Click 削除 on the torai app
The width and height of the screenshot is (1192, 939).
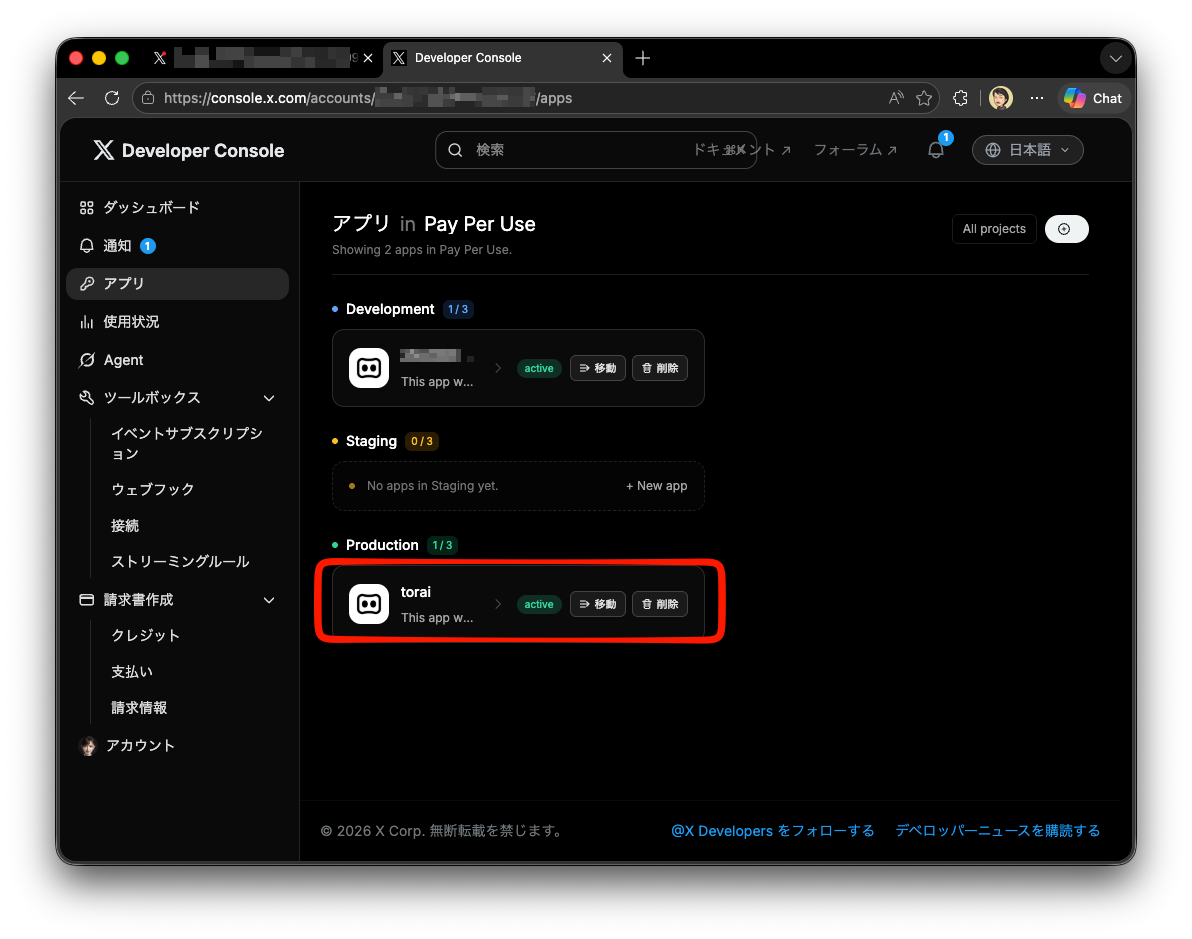(660, 604)
